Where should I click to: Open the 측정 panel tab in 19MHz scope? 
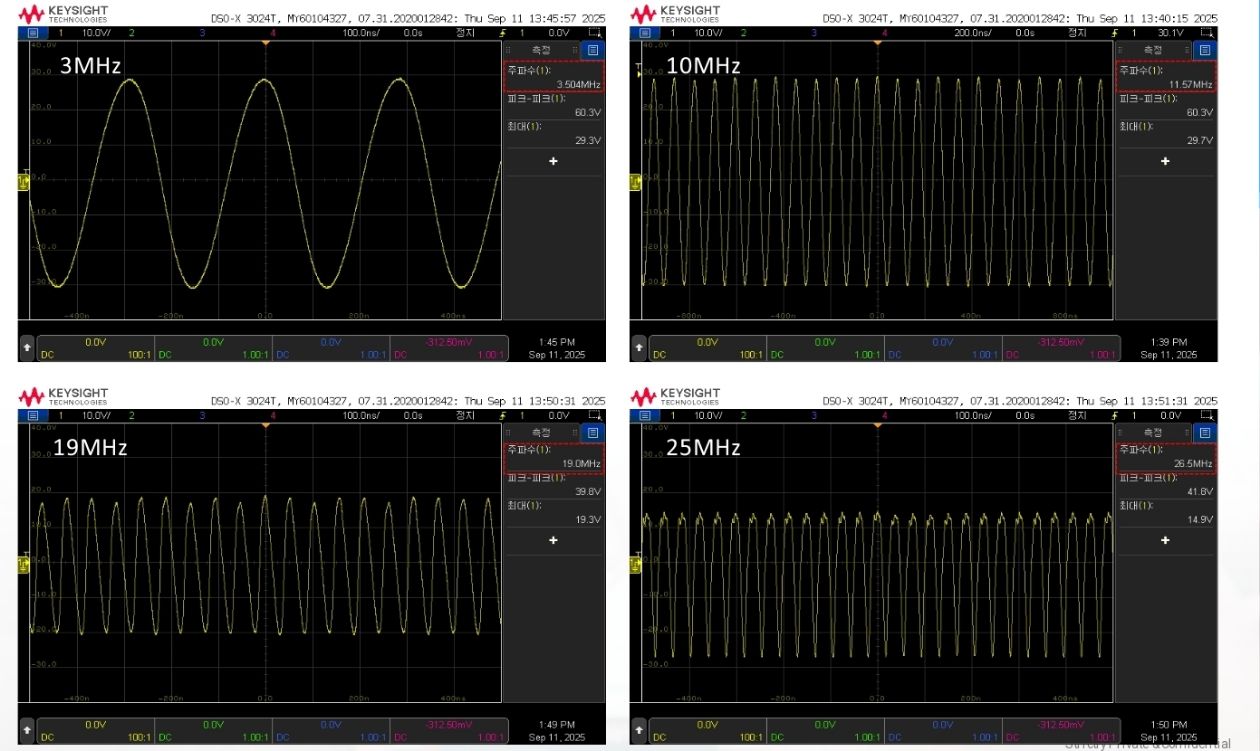tap(541, 432)
